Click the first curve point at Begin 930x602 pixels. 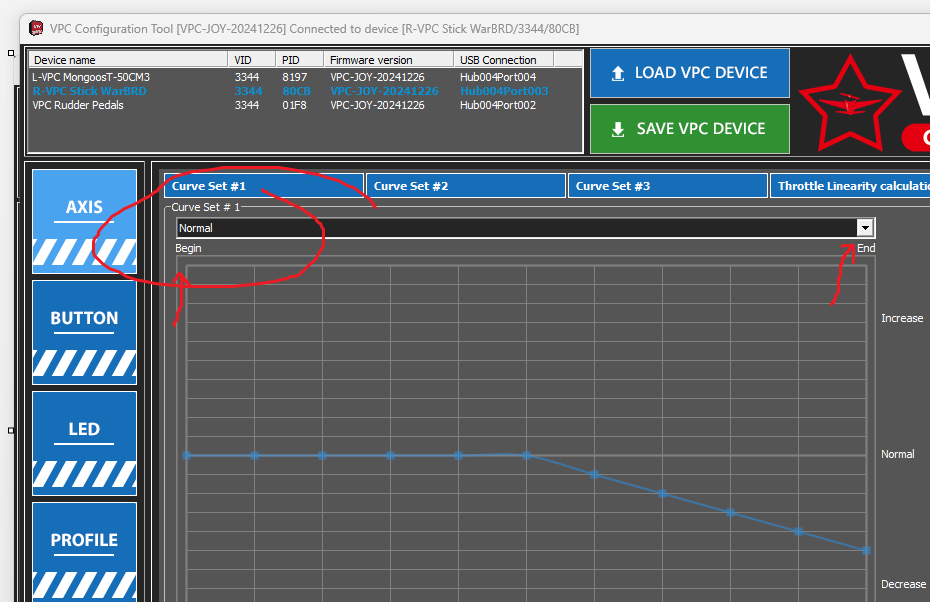tap(187, 456)
